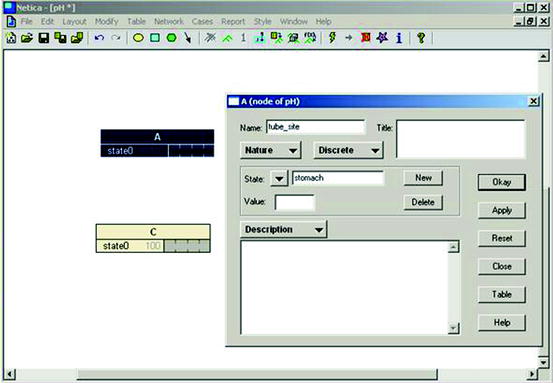Expand the Nature dropdown
Viewport: 553px width, 383px height.
pos(271,151)
